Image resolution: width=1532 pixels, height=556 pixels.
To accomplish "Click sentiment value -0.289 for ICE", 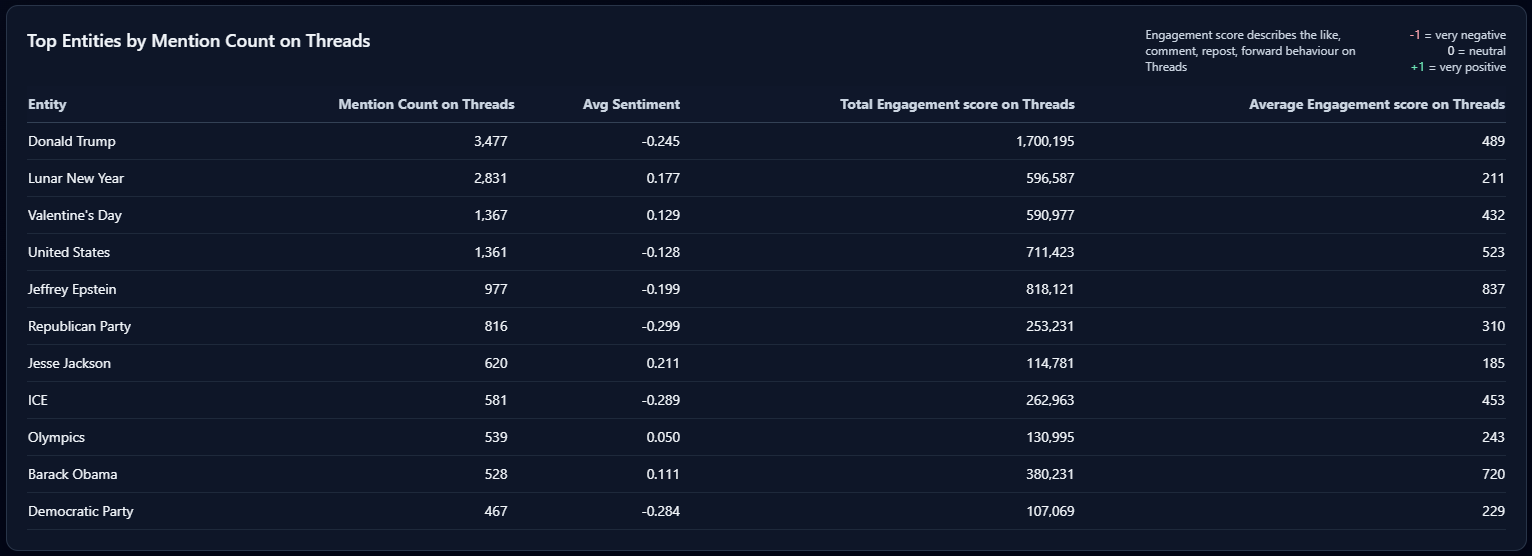I will tap(661, 400).
